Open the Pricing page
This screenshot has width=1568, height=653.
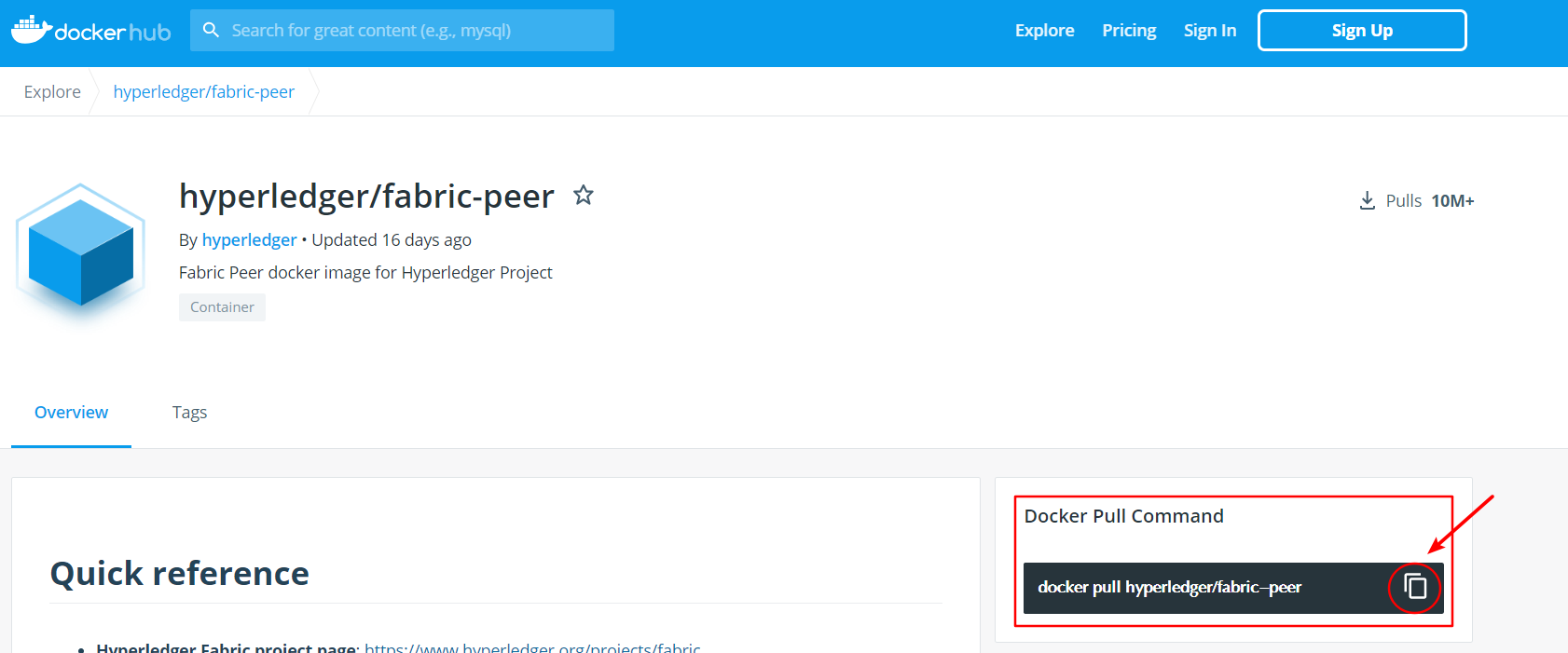pyautogui.click(x=1129, y=30)
